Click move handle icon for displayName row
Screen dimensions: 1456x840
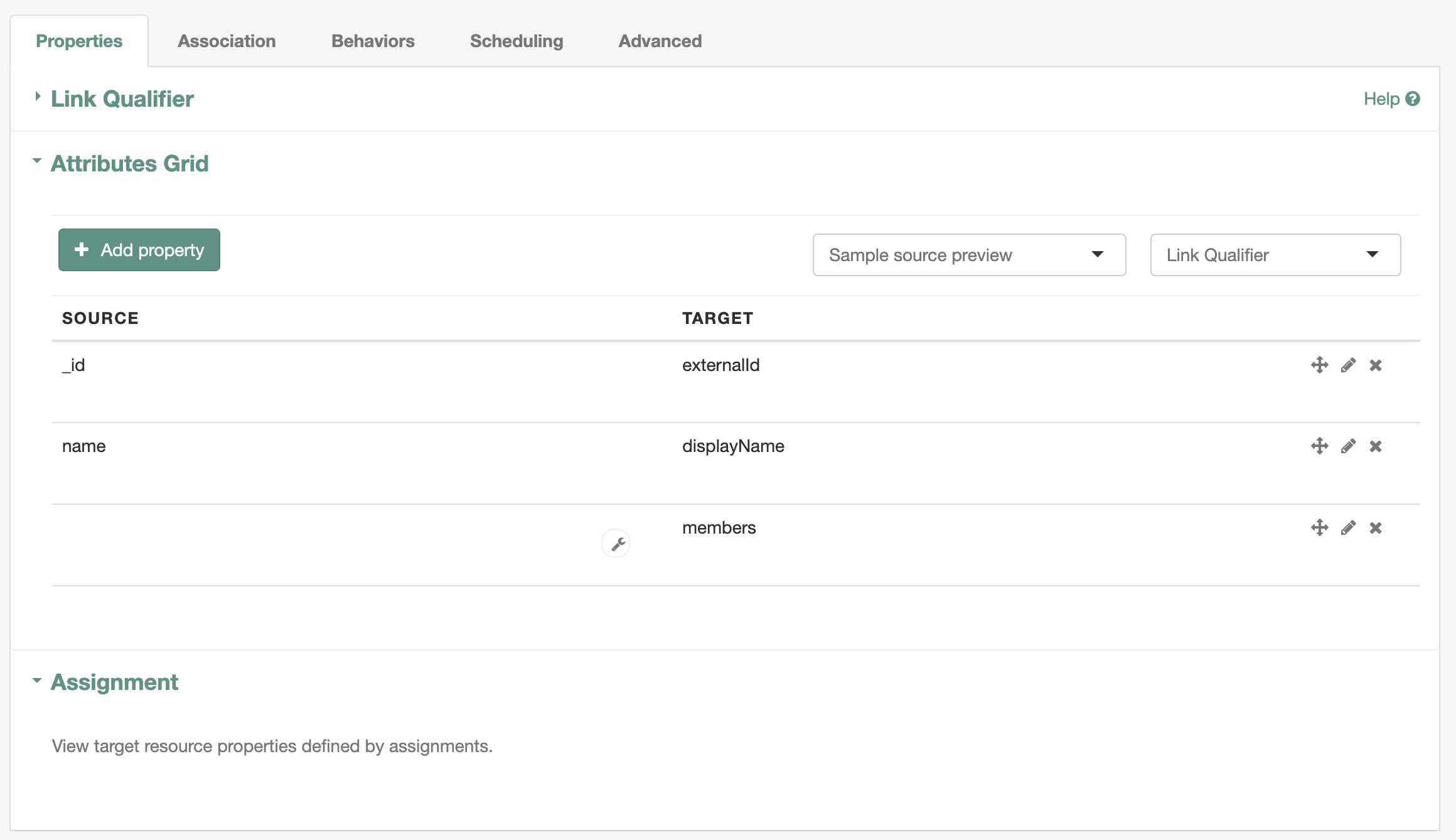pos(1319,446)
